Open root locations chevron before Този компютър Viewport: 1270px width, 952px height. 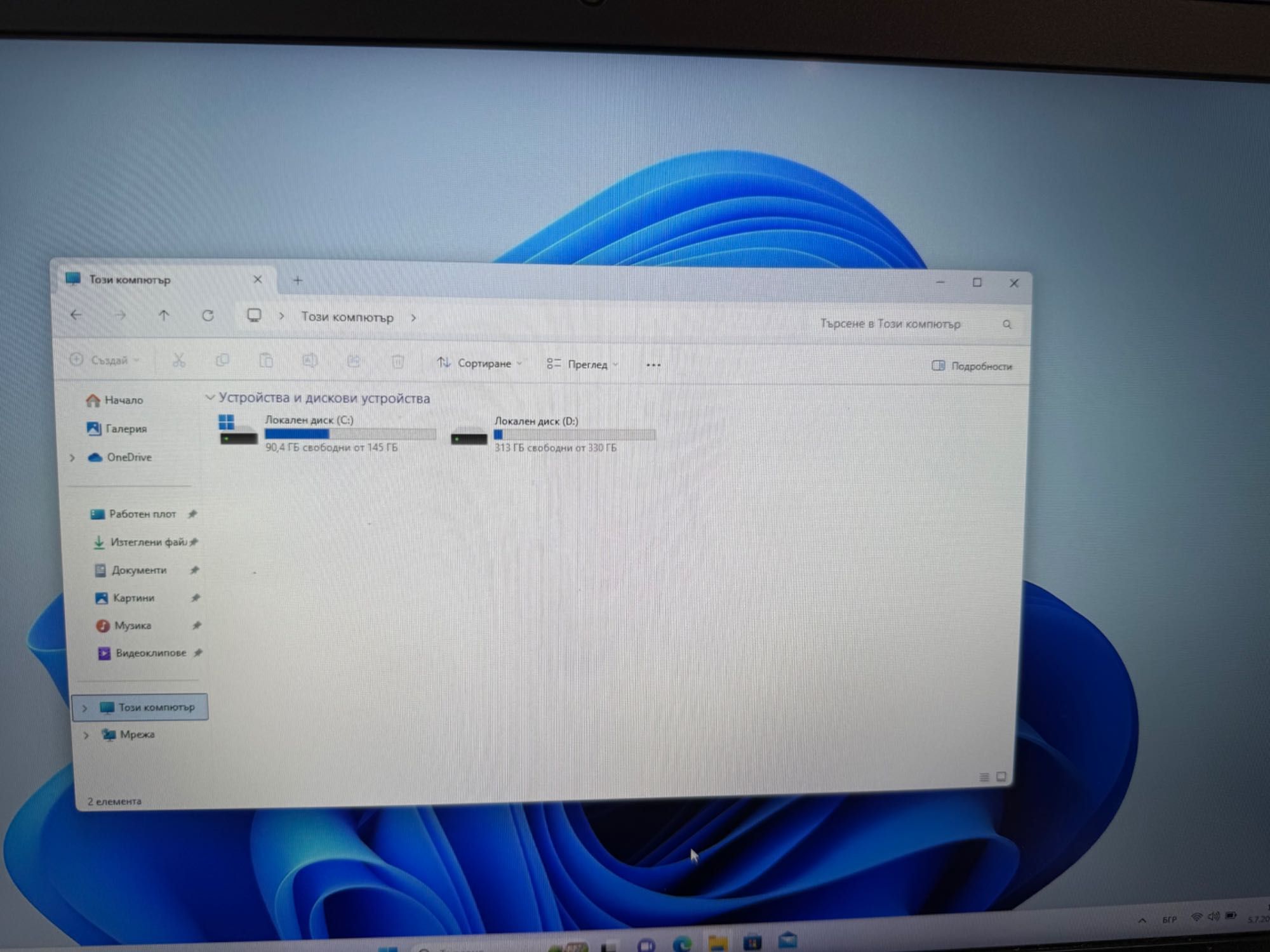pos(281,316)
